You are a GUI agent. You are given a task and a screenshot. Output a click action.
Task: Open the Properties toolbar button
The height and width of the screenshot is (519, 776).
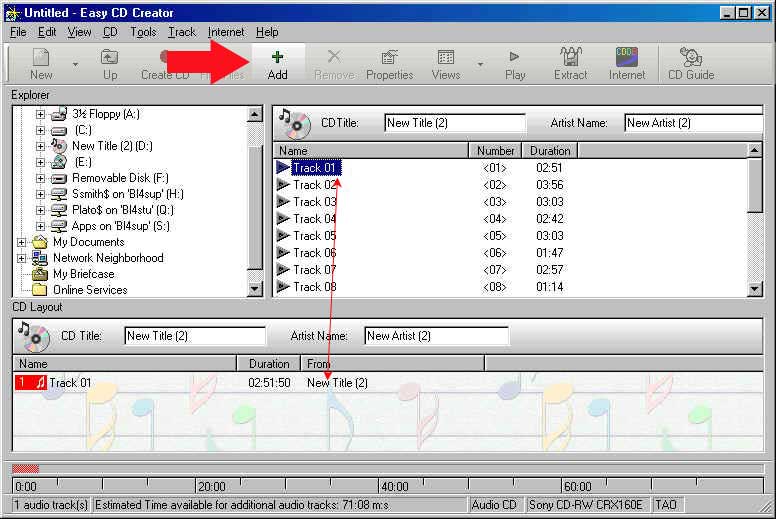389,64
